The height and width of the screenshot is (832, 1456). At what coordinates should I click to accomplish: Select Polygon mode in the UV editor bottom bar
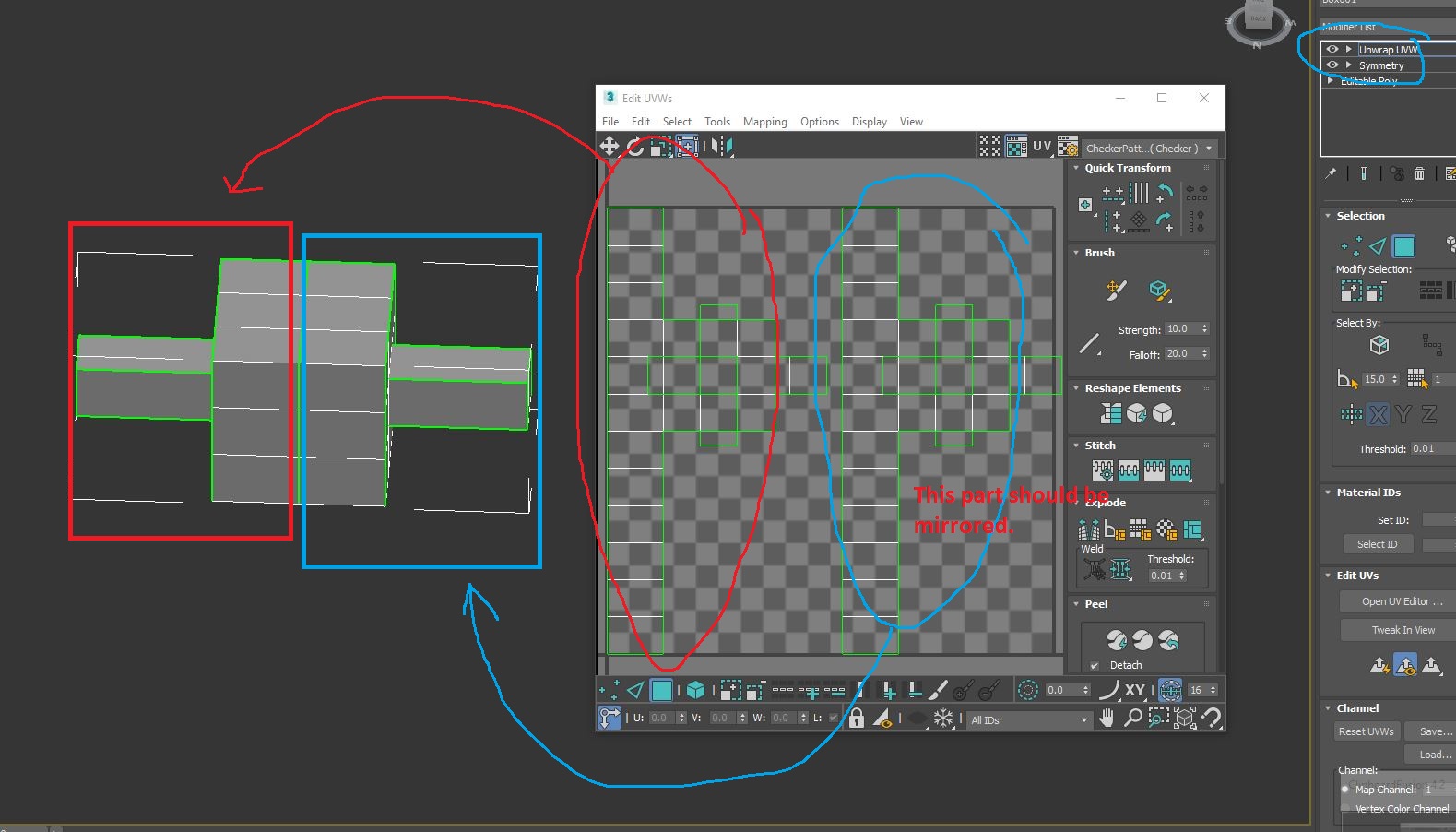click(x=661, y=690)
